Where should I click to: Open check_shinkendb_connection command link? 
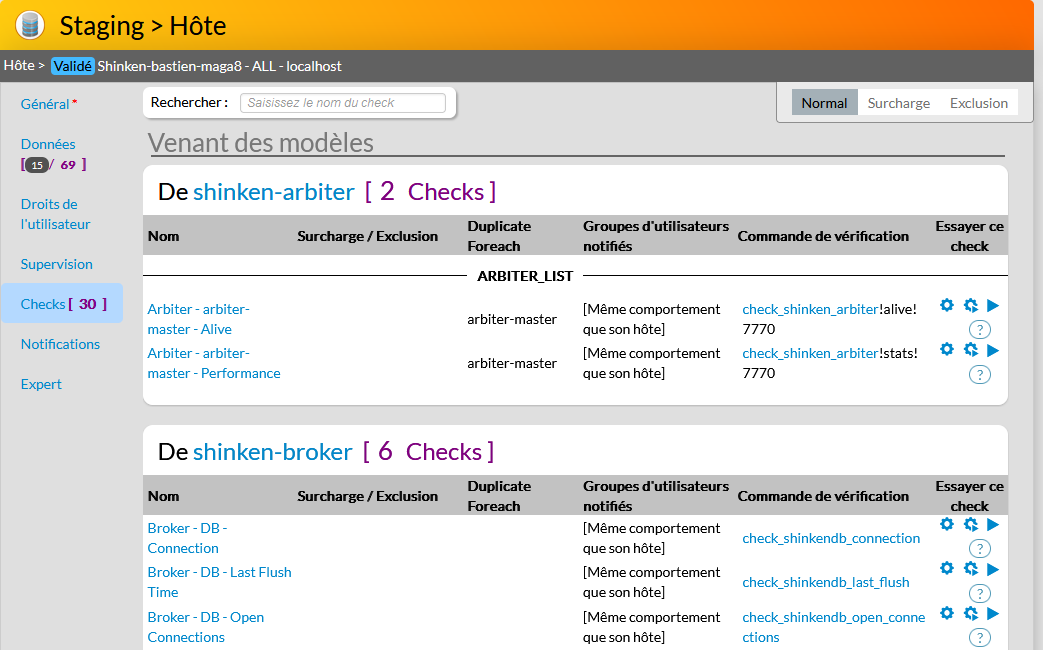tap(831, 538)
